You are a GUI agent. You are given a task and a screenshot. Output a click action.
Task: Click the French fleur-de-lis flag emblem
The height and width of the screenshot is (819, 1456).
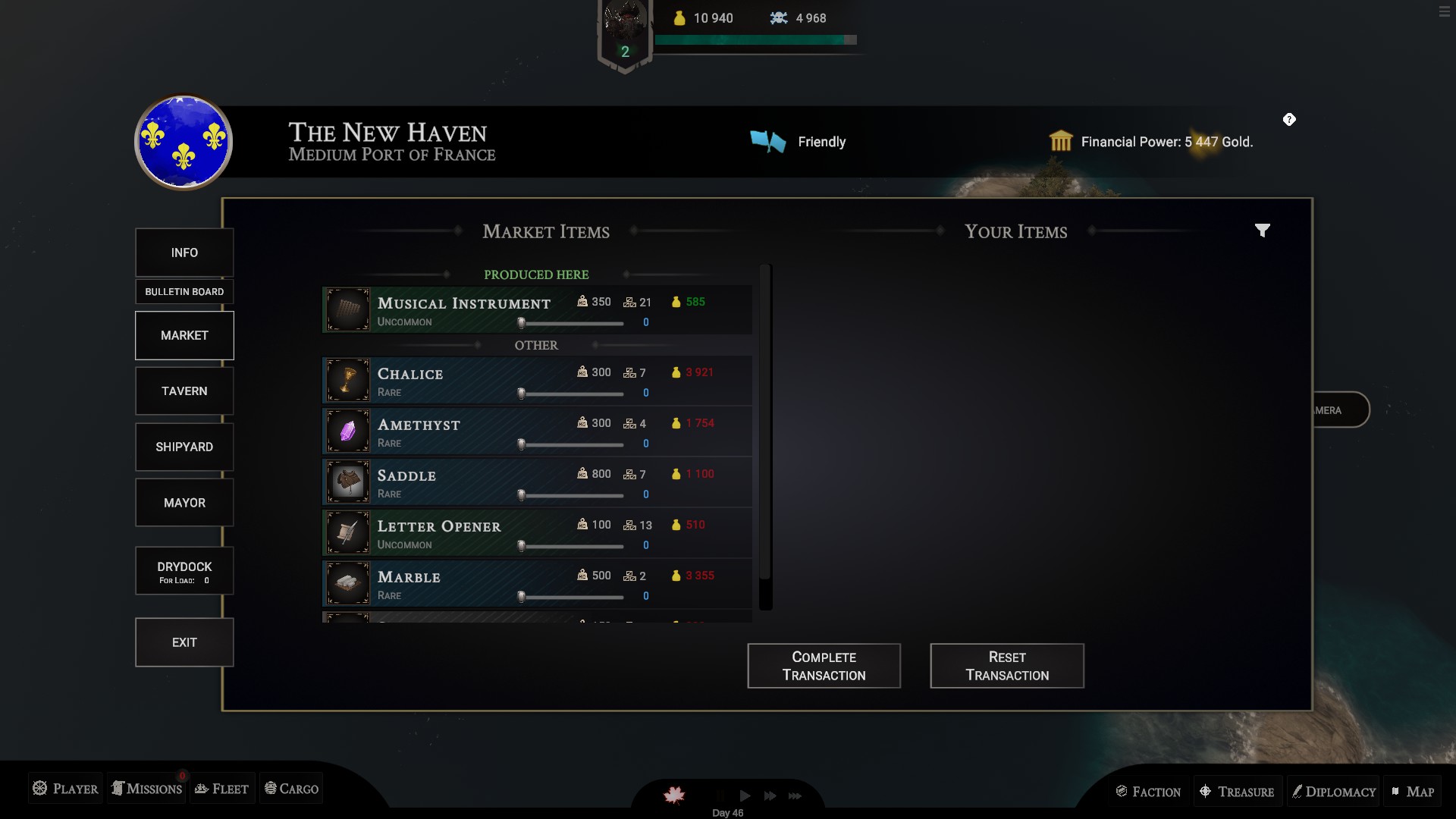point(184,143)
